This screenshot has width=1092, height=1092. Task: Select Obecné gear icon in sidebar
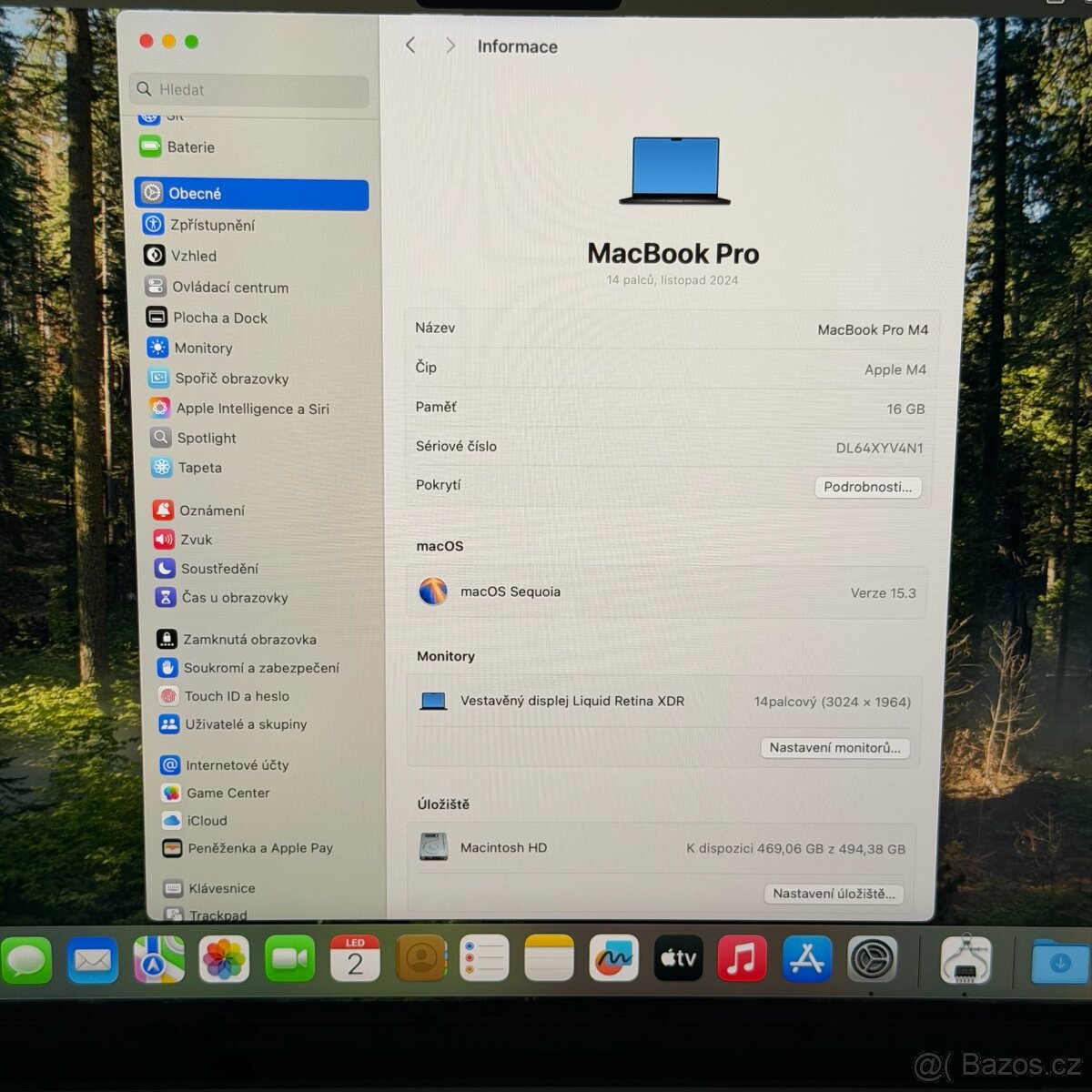coord(152,193)
